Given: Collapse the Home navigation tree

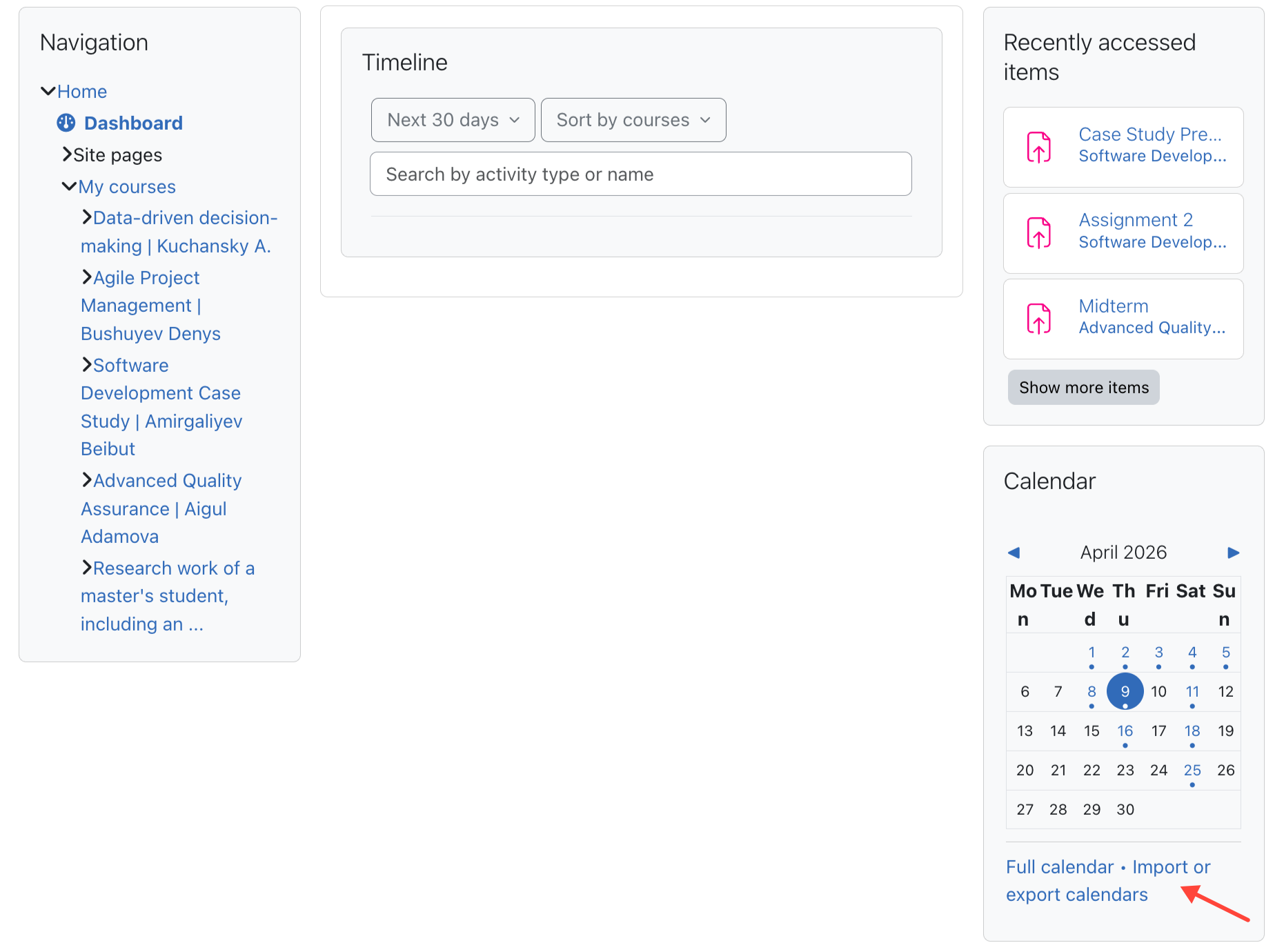Looking at the screenshot, I should pos(48,90).
